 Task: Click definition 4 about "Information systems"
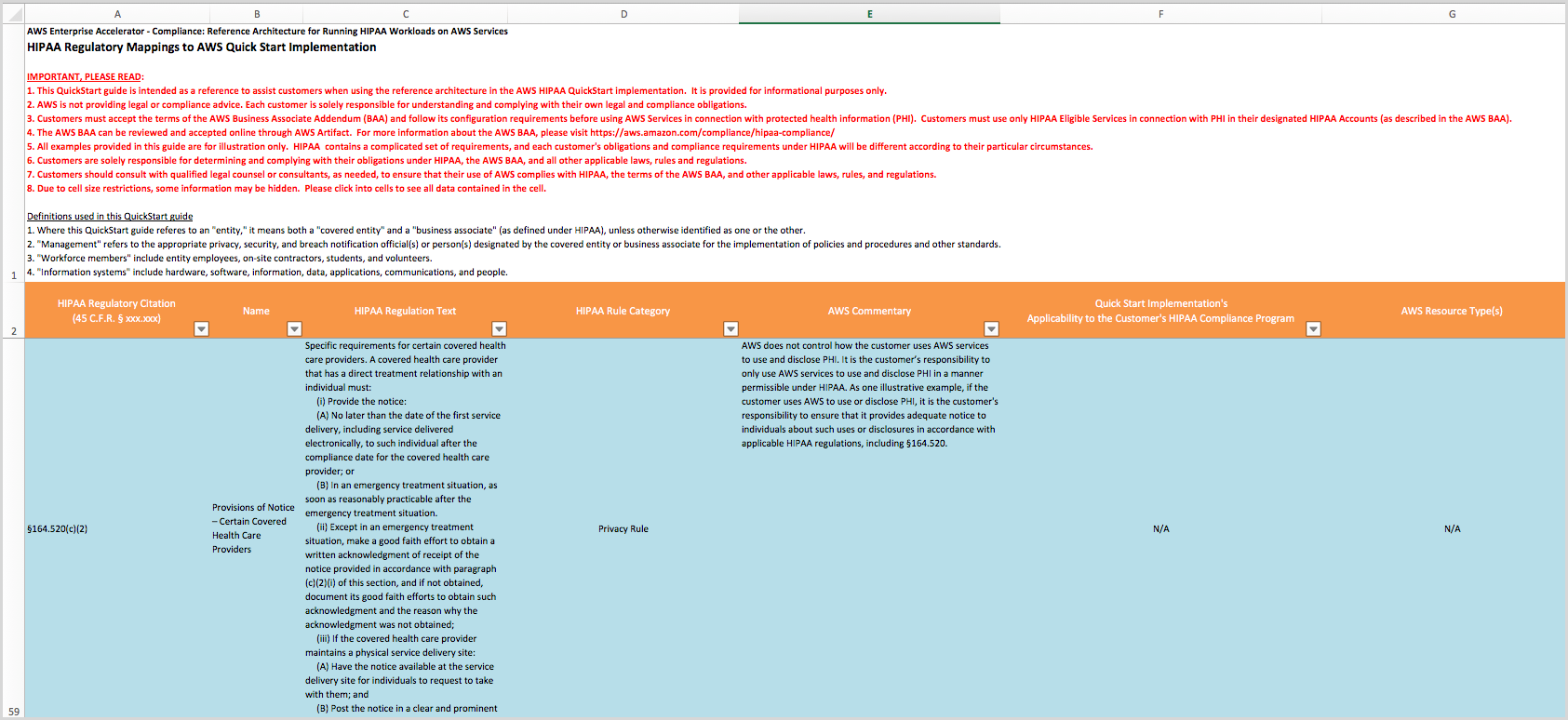point(268,273)
